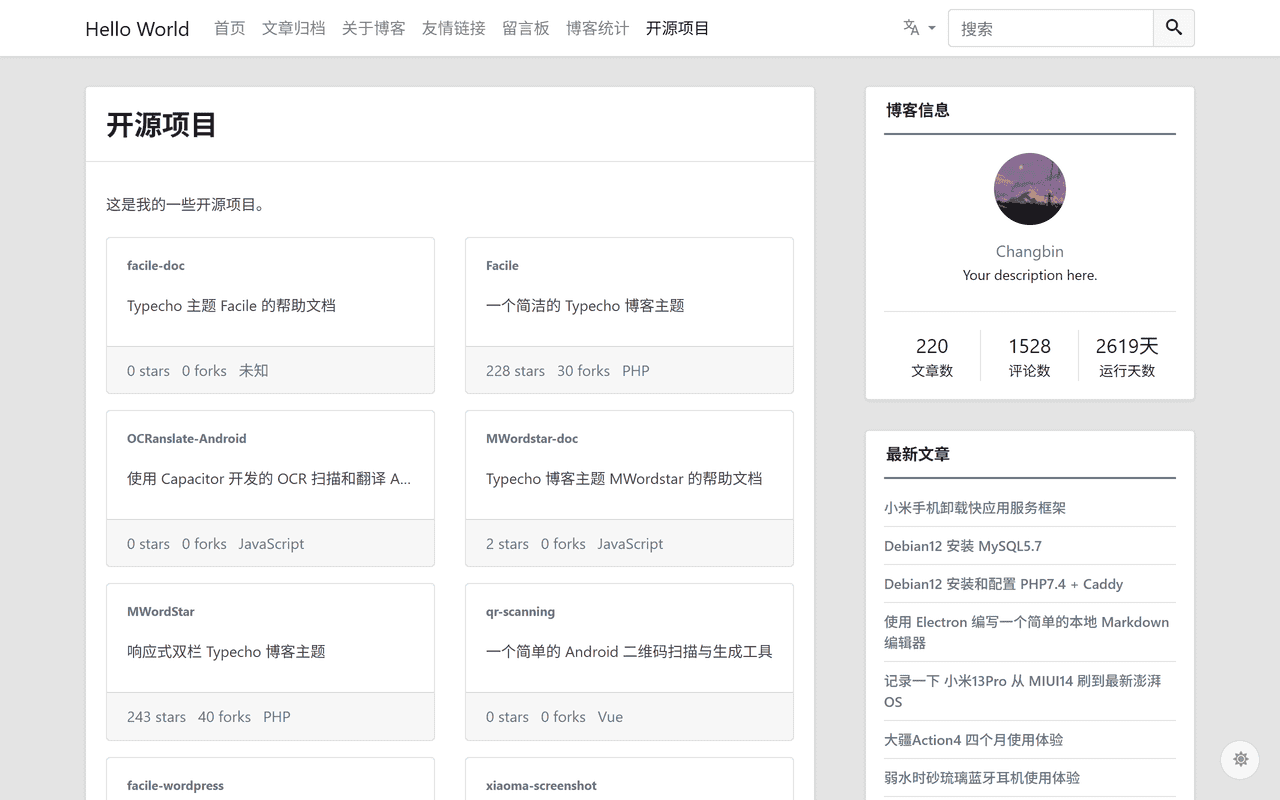This screenshot has height=800, width=1280.
Task: Open article Debian12 安装和配置 PHP7.4 + Caddy
Action: click(x=1003, y=583)
